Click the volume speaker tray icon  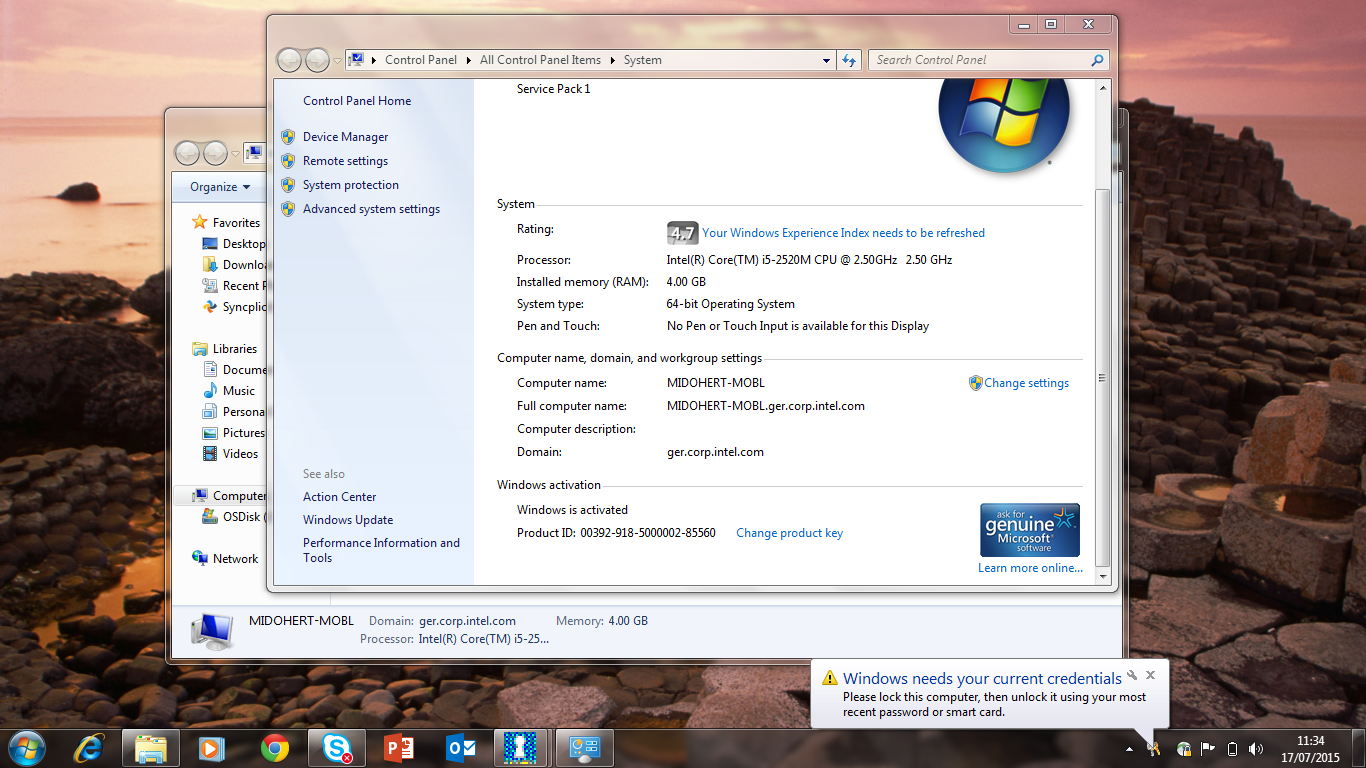click(1256, 748)
